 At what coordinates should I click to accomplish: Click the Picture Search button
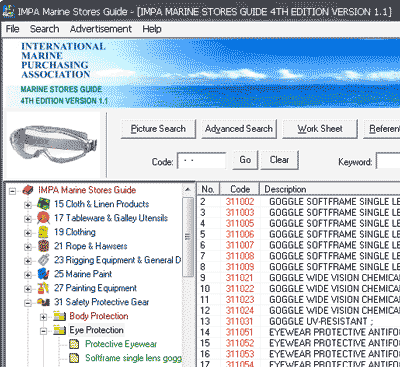tap(158, 129)
